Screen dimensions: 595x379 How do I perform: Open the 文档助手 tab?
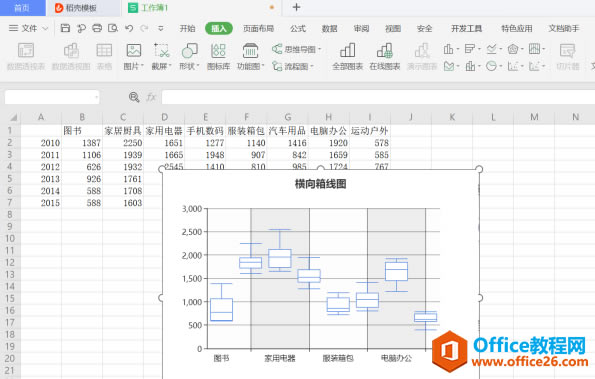coord(564,28)
